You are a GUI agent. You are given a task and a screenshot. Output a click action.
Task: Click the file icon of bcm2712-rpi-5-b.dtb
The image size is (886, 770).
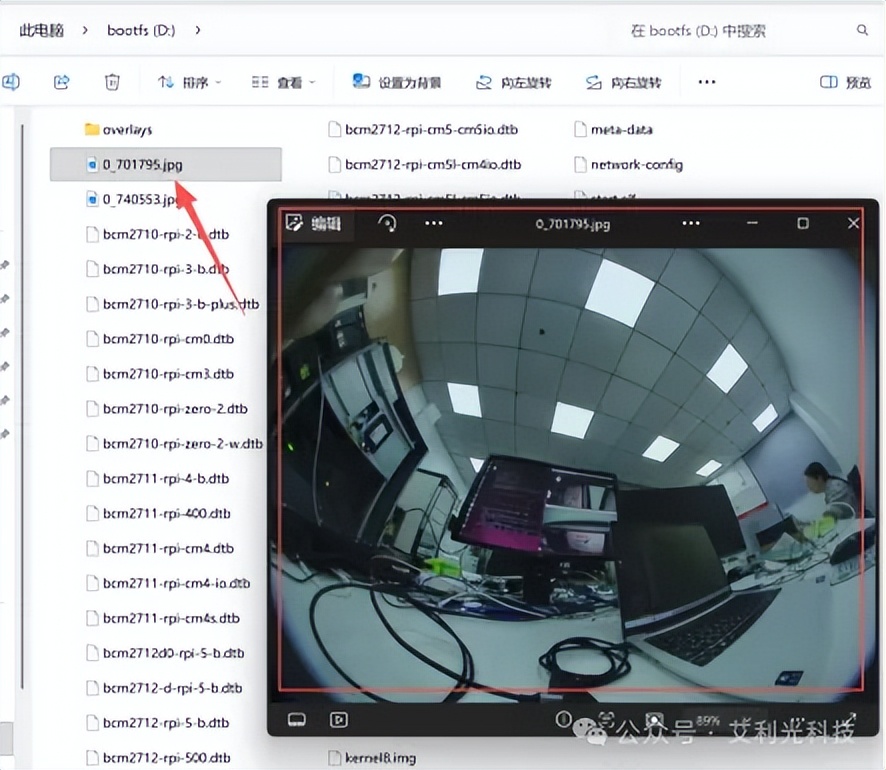[x=92, y=723]
